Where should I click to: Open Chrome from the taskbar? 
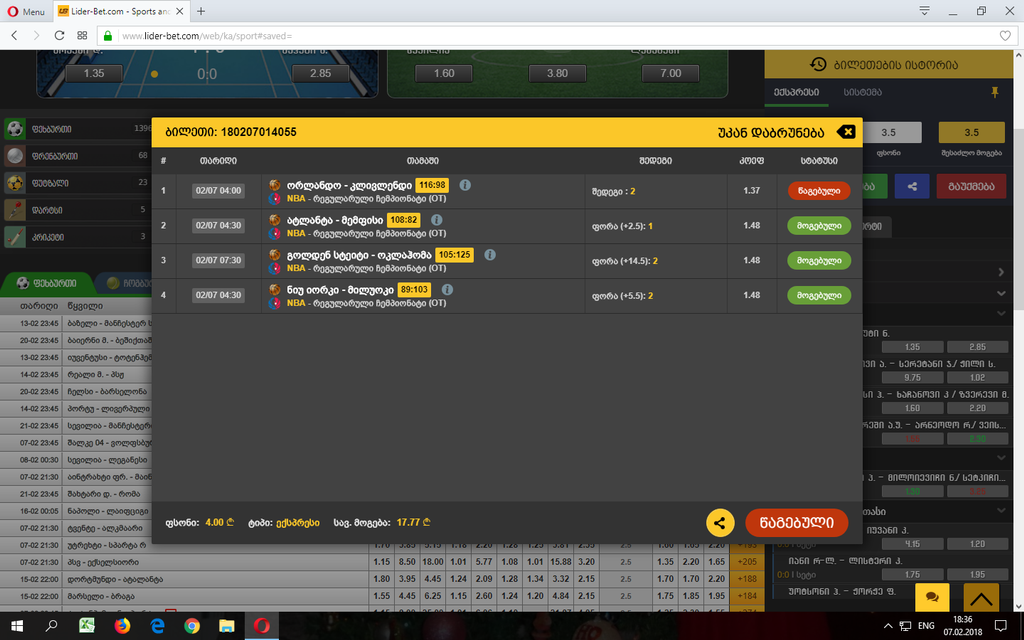(x=192, y=626)
